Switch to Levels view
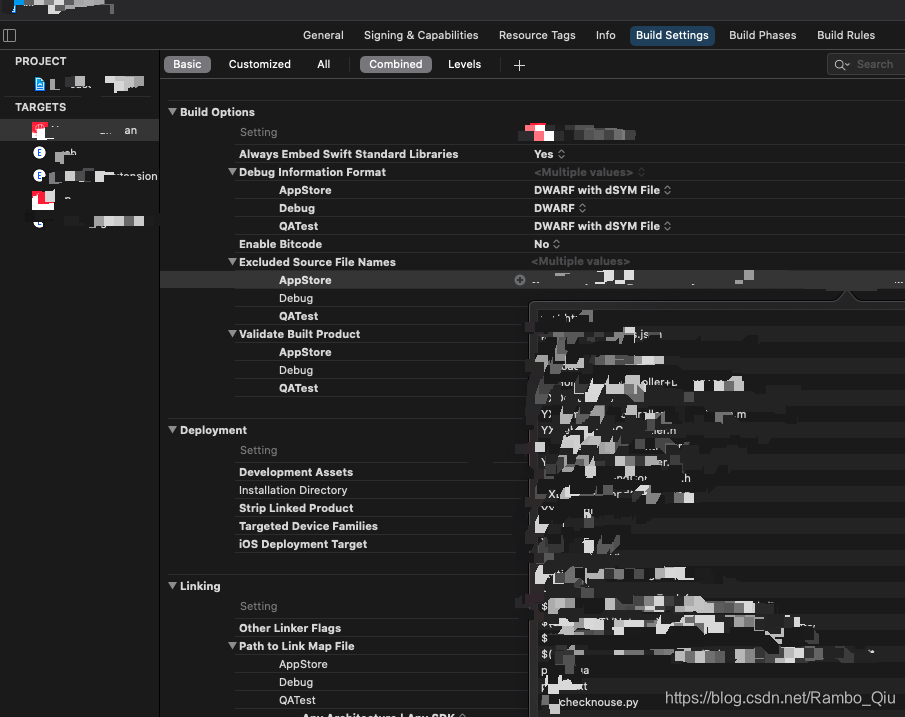This screenshot has height=717, width=905. pyautogui.click(x=464, y=64)
